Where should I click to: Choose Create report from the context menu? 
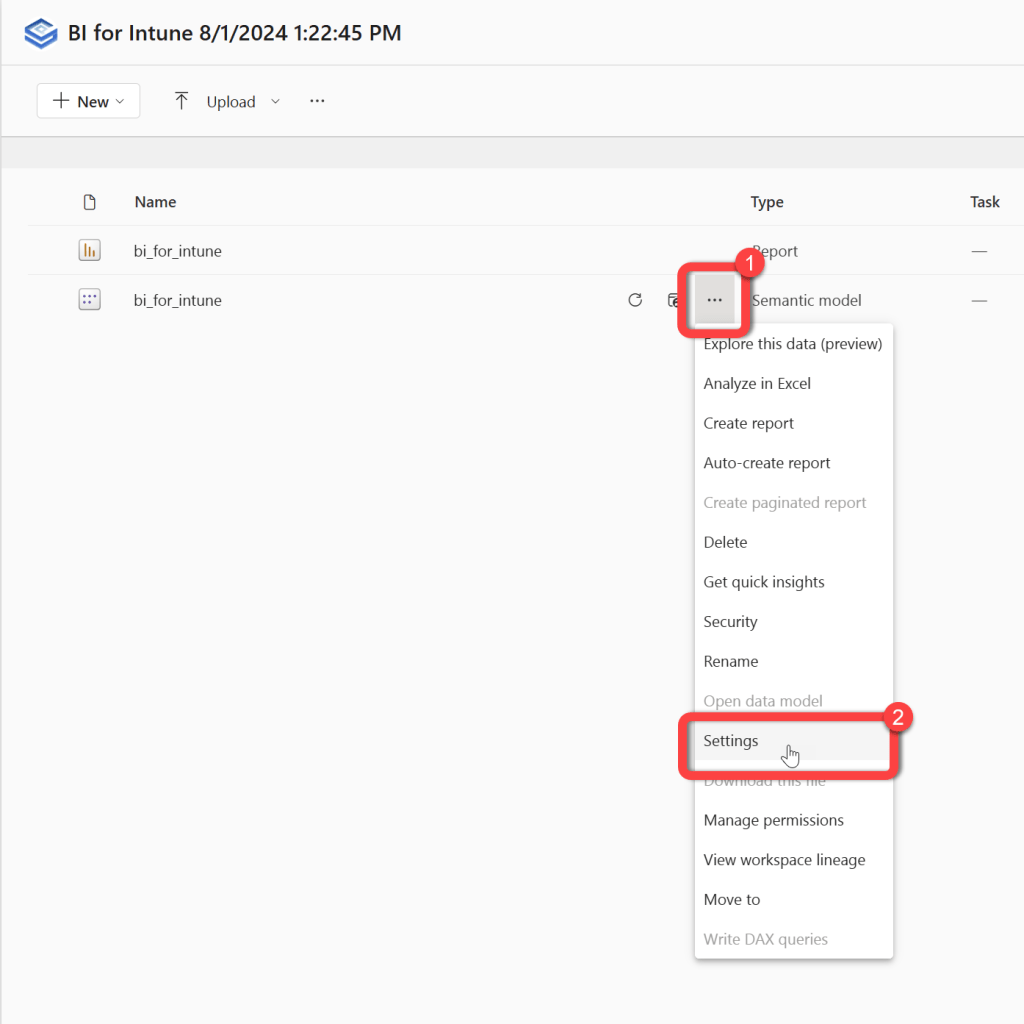tap(748, 423)
